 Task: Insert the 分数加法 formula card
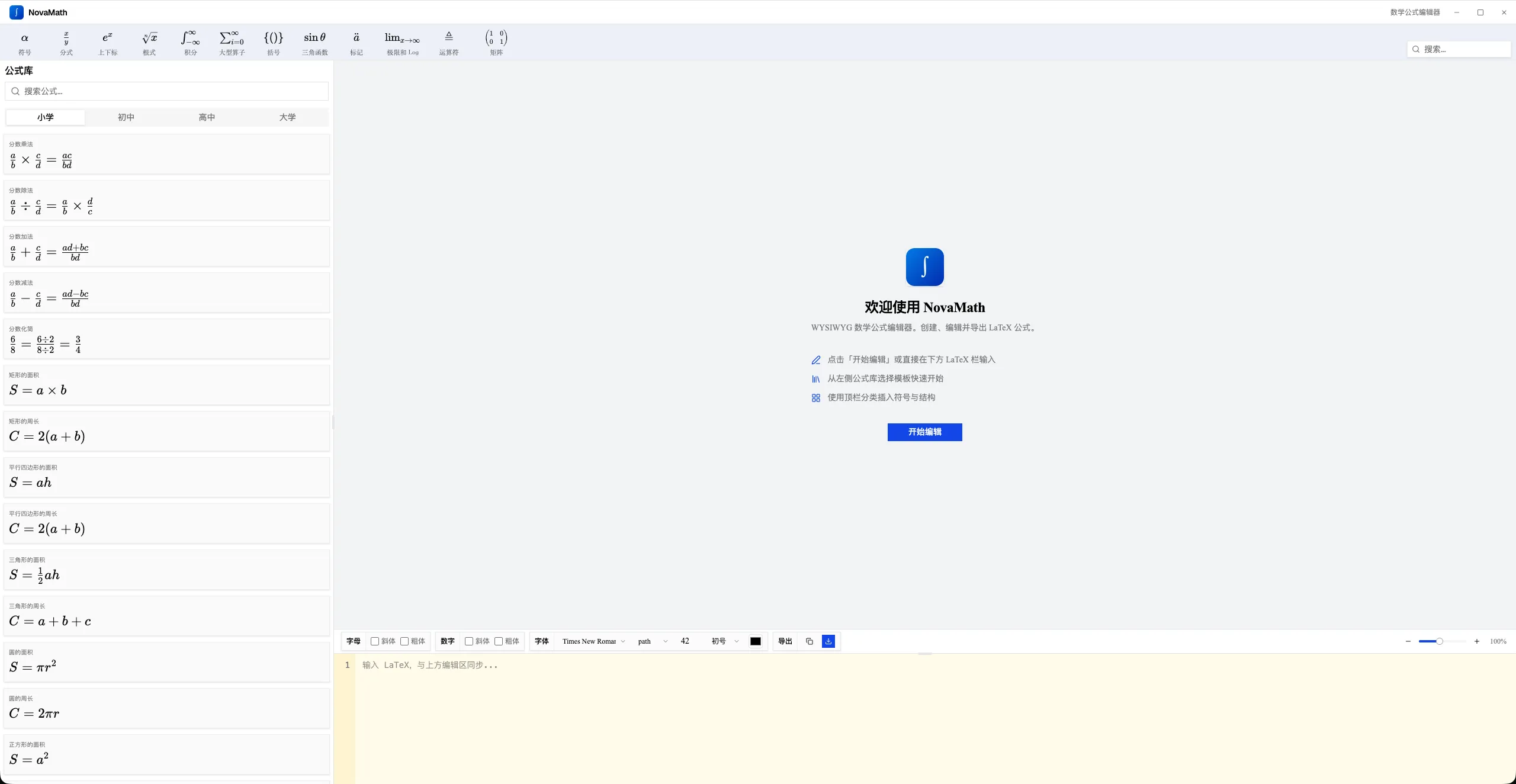tap(166, 246)
